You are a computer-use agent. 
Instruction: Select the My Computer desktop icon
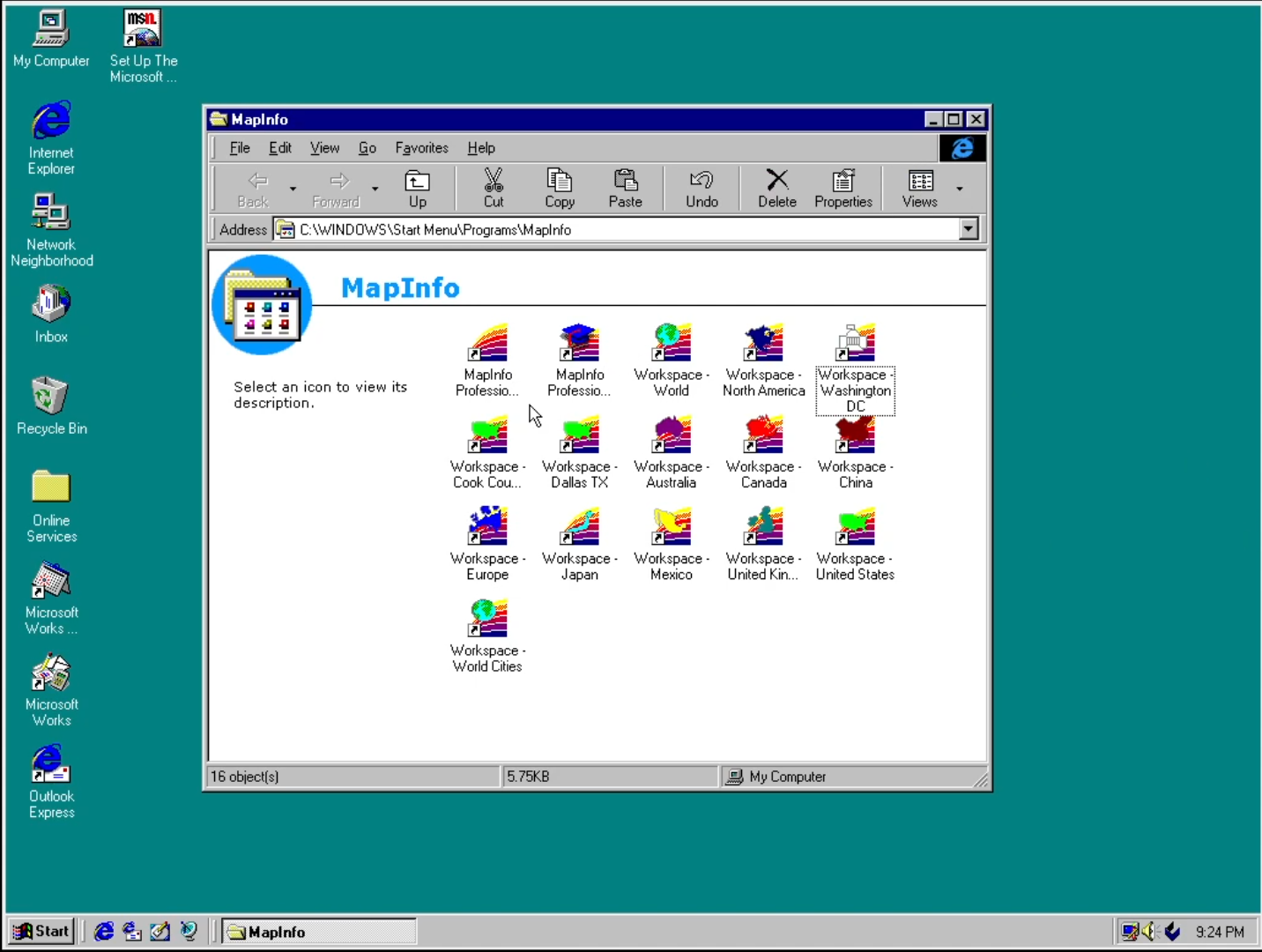[x=51, y=39]
